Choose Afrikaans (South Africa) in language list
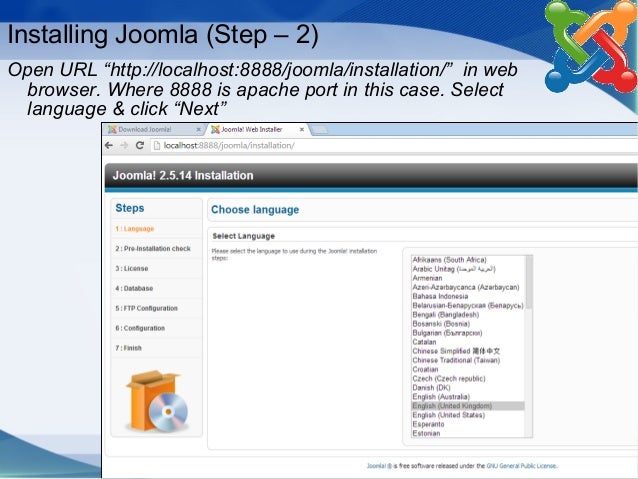Viewport: 638px width, 479px height. (468, 260)
